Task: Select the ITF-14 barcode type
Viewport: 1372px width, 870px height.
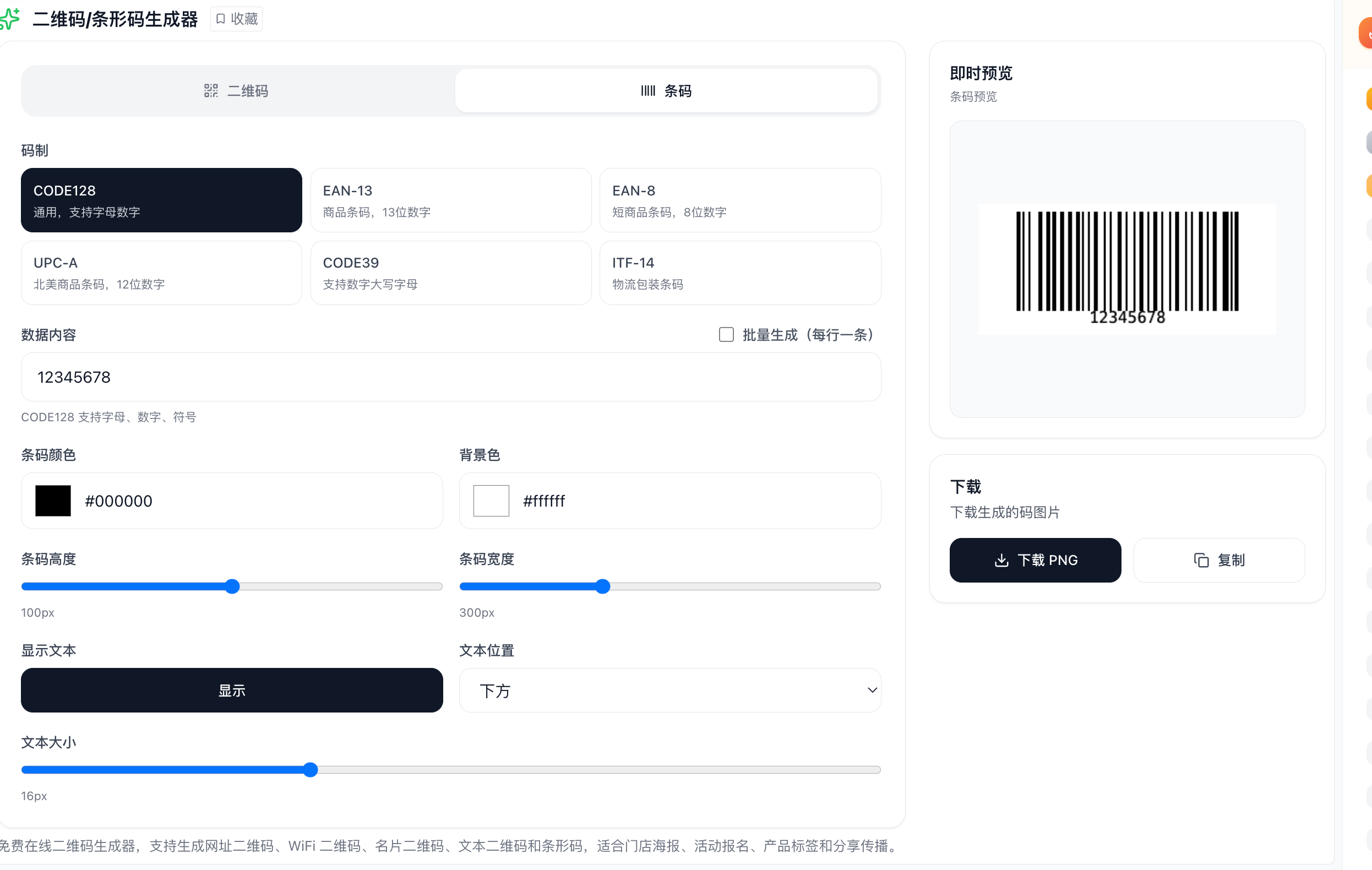Action: pyautogui.click(x=740, y=273)
